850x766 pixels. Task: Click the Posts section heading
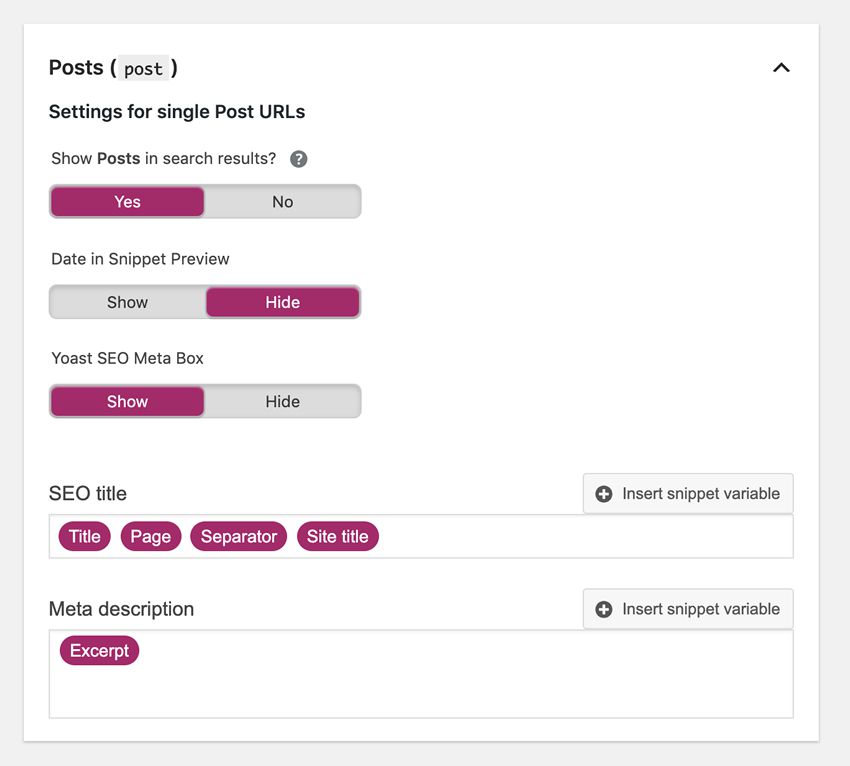[75, 67]
